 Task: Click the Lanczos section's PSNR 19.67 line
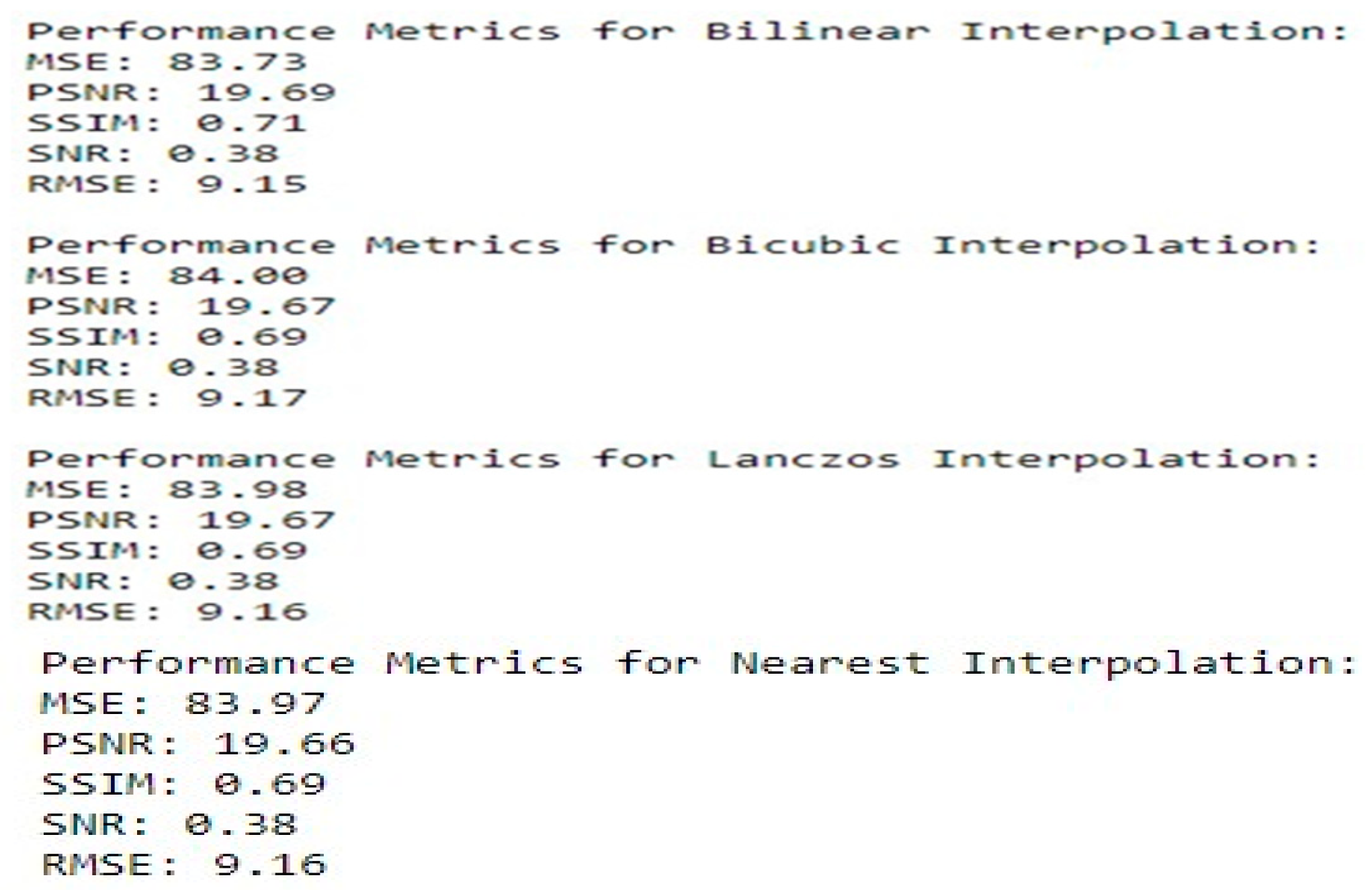point(181,520)
